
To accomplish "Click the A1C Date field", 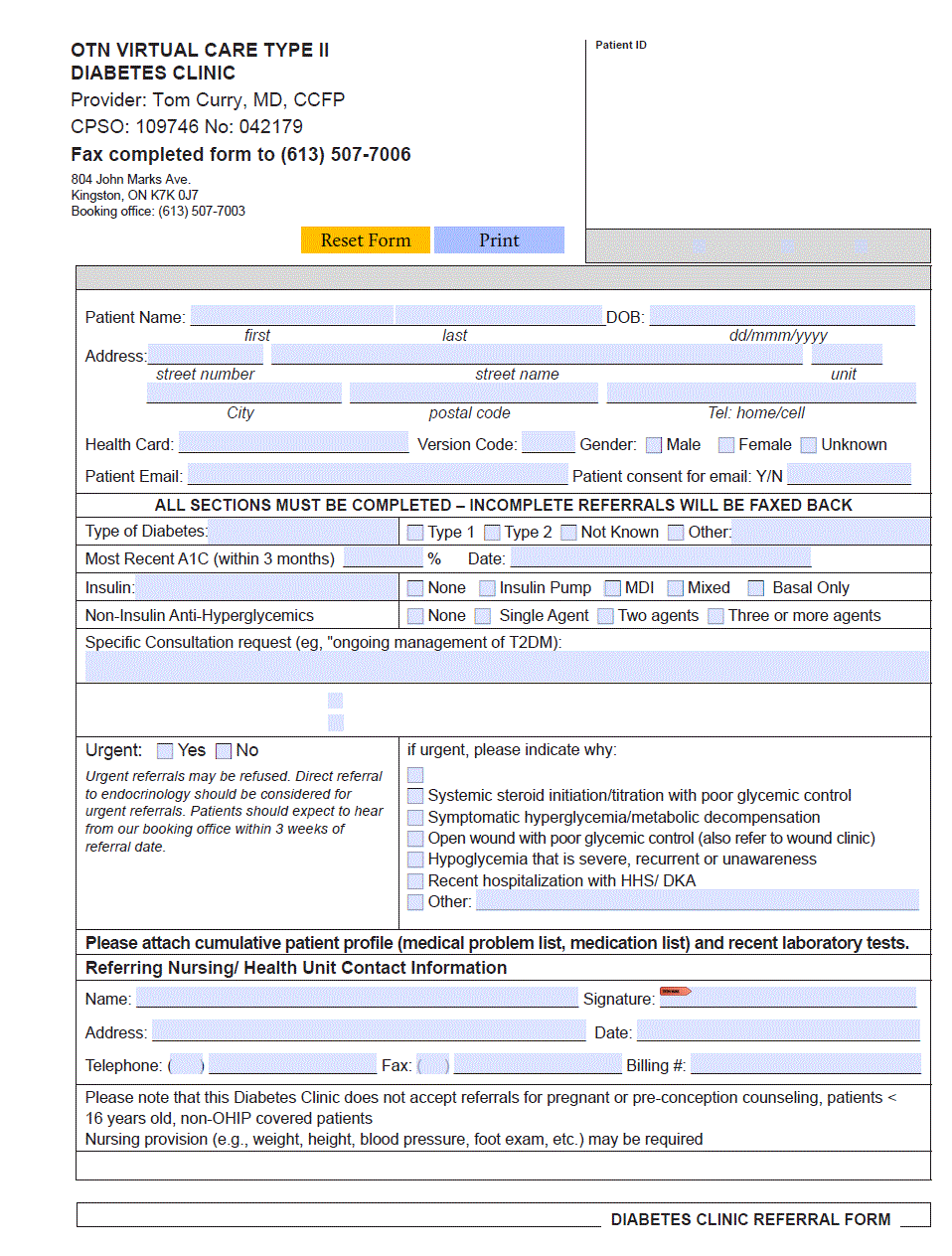I will [x=661, y=558].
